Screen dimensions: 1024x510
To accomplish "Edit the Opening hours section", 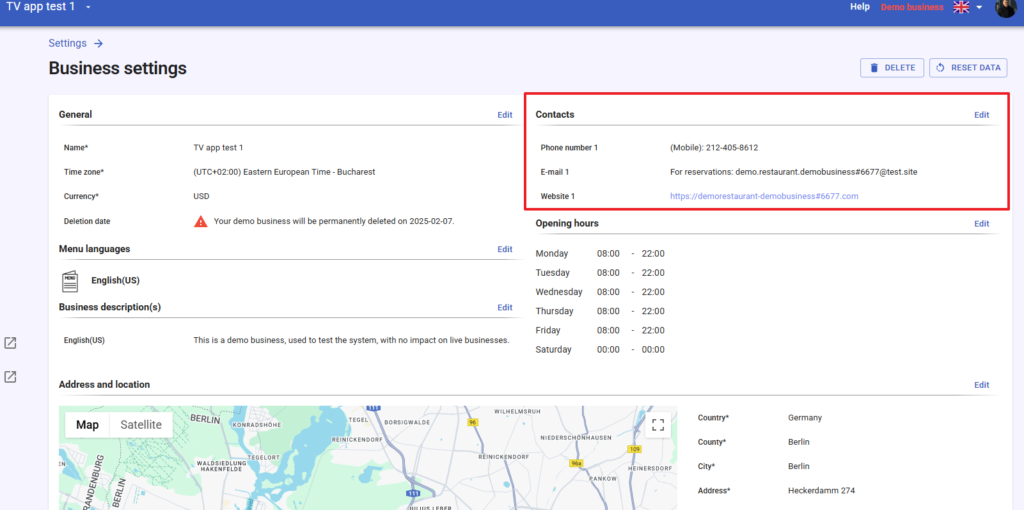I will [982, 223].
